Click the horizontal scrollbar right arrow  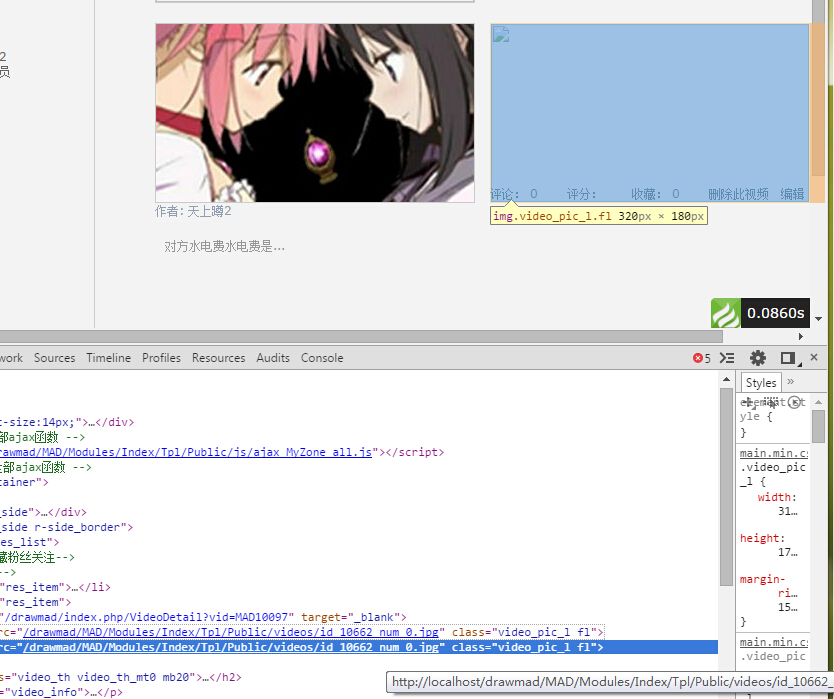point(802,336)
